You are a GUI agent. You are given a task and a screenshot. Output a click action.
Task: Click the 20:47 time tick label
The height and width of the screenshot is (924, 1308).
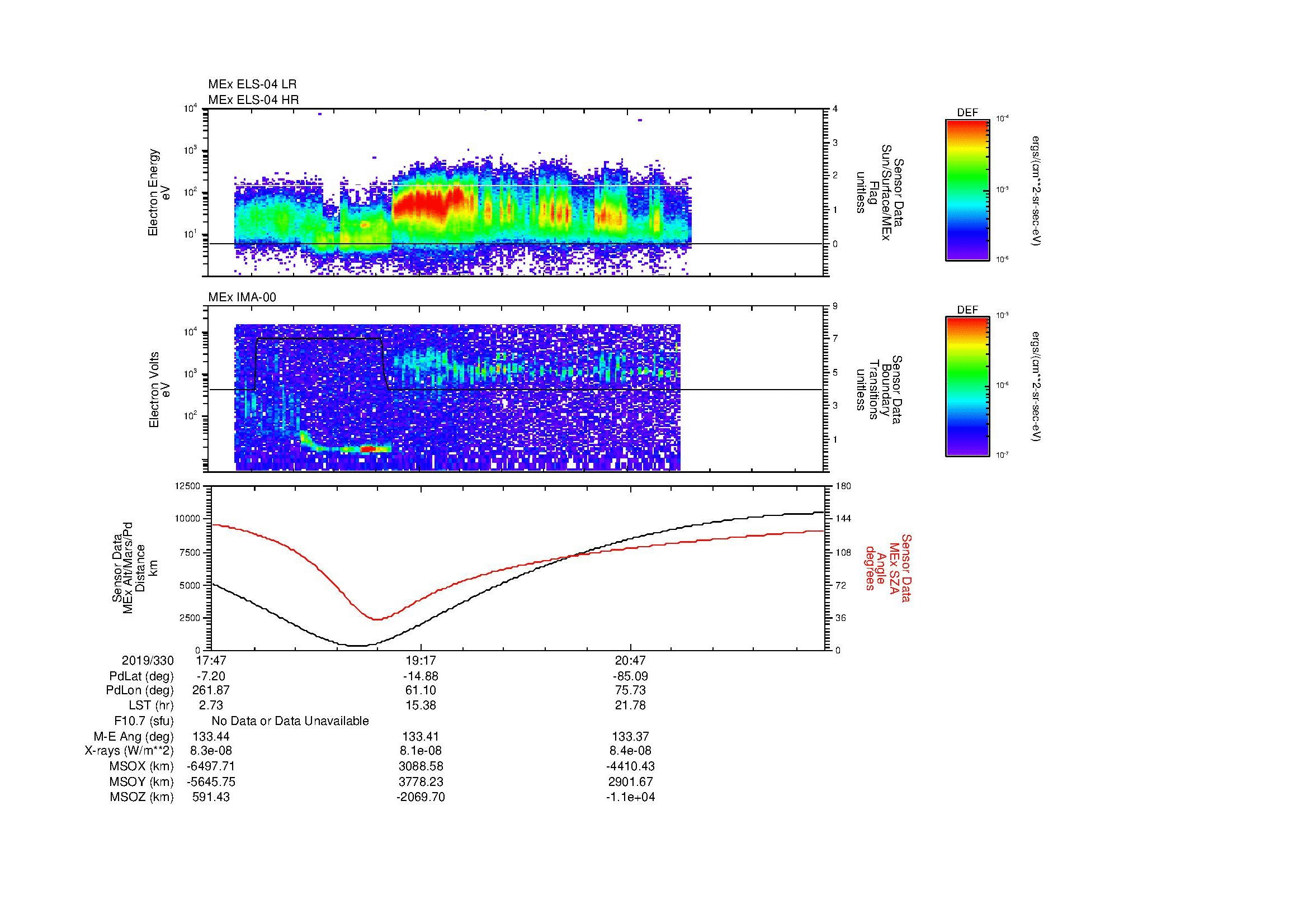tap(631, 661)
